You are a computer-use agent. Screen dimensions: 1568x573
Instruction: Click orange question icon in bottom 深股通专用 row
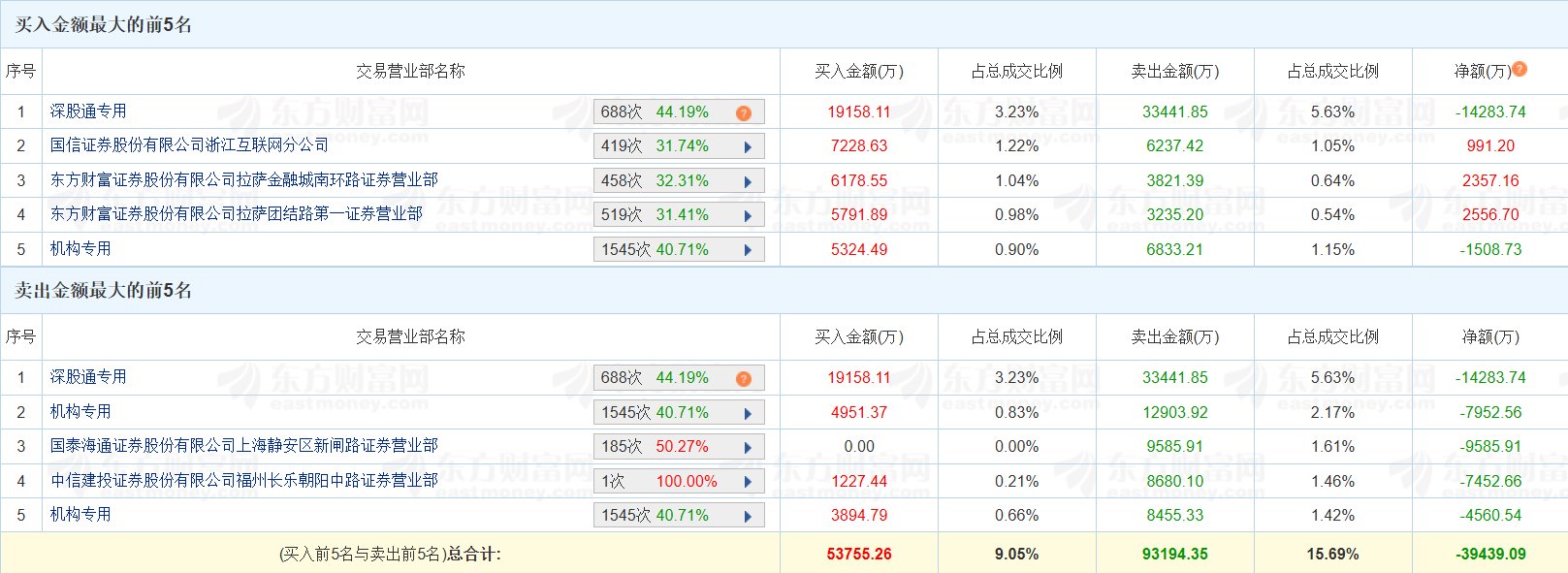[744, 379]
